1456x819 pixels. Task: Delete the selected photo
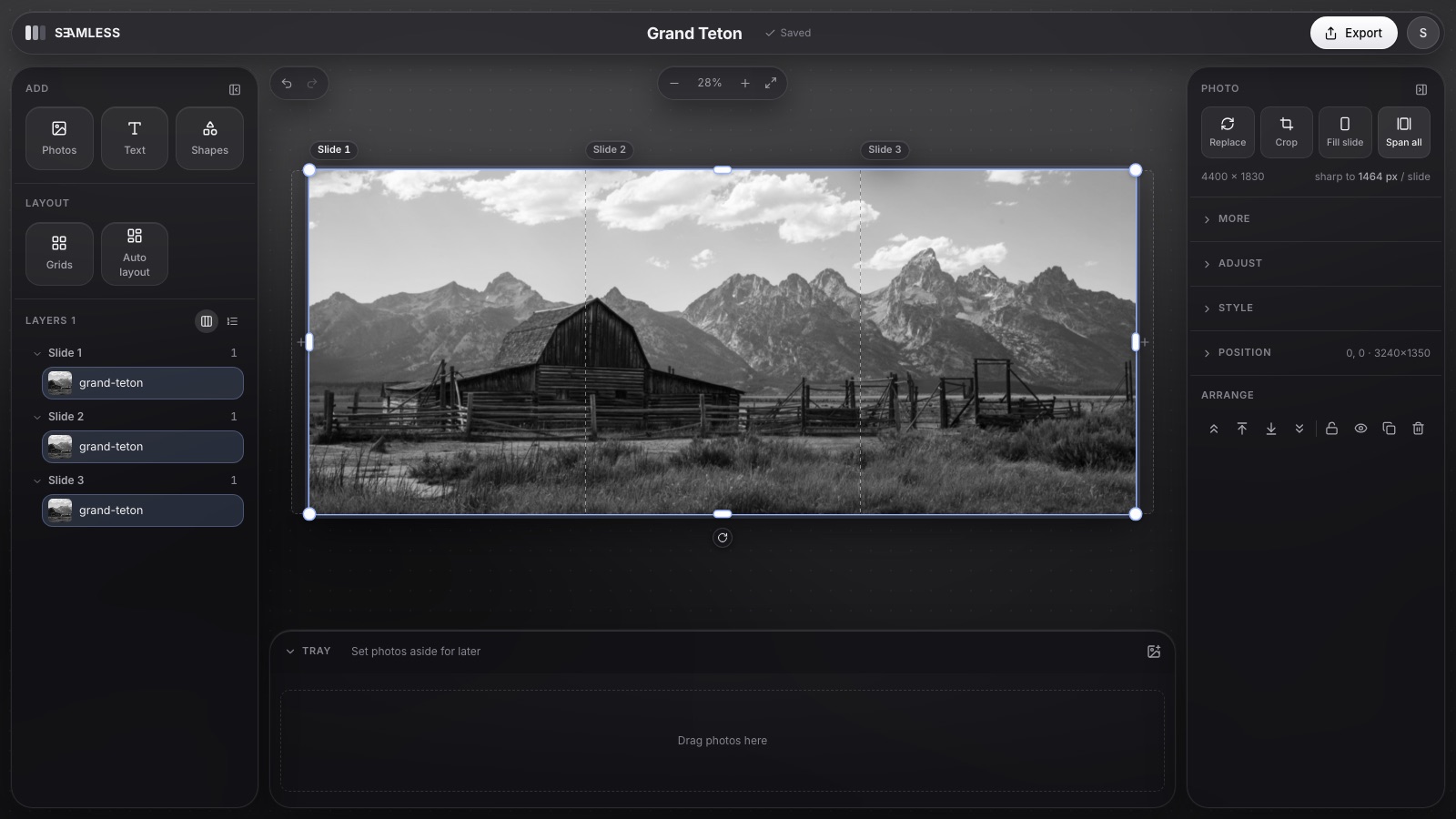[1418, 429]
